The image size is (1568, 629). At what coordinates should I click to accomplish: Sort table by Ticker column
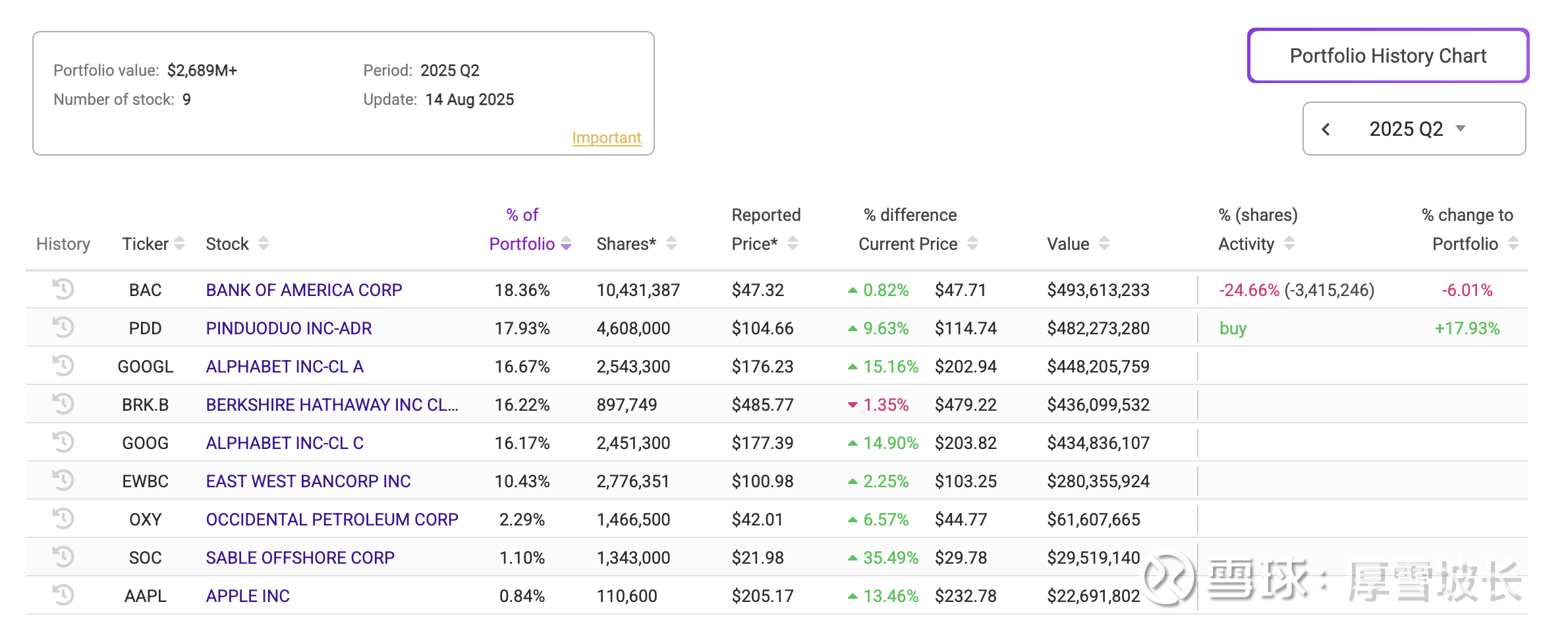pyautogui.click(x=179, y=244)
